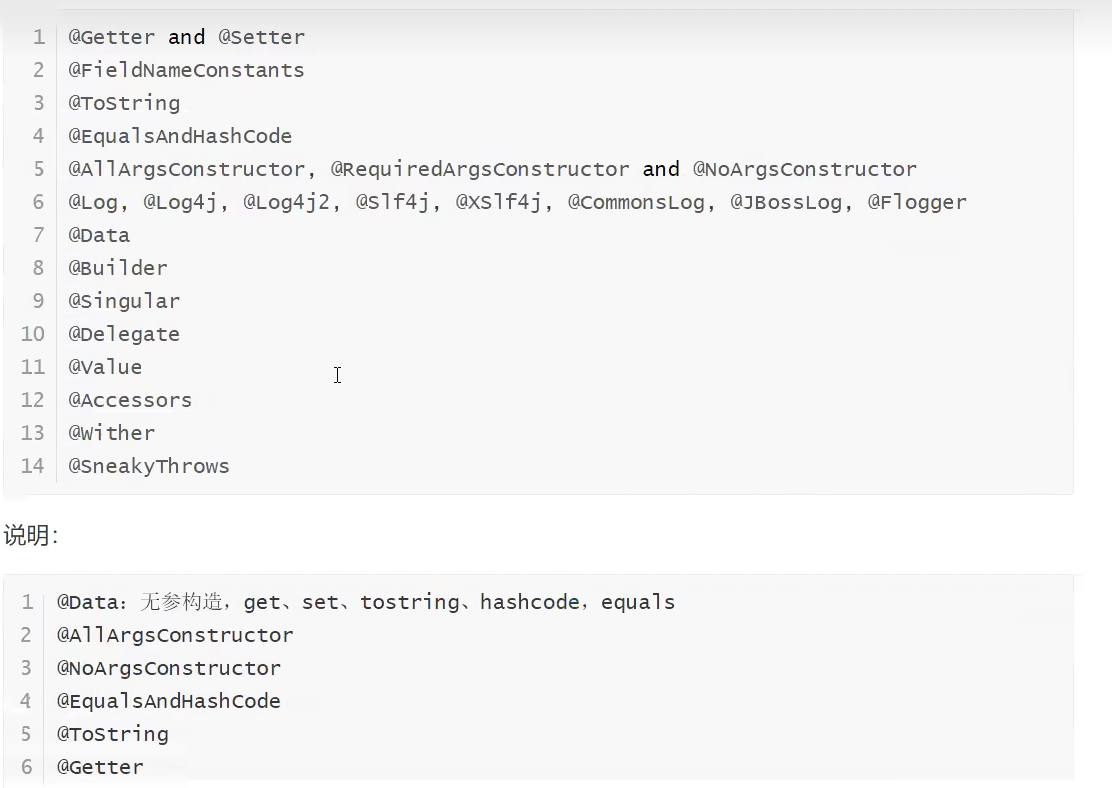
Task: Click the @JBossLog annotation text
Action: click(x=786, y=202)
